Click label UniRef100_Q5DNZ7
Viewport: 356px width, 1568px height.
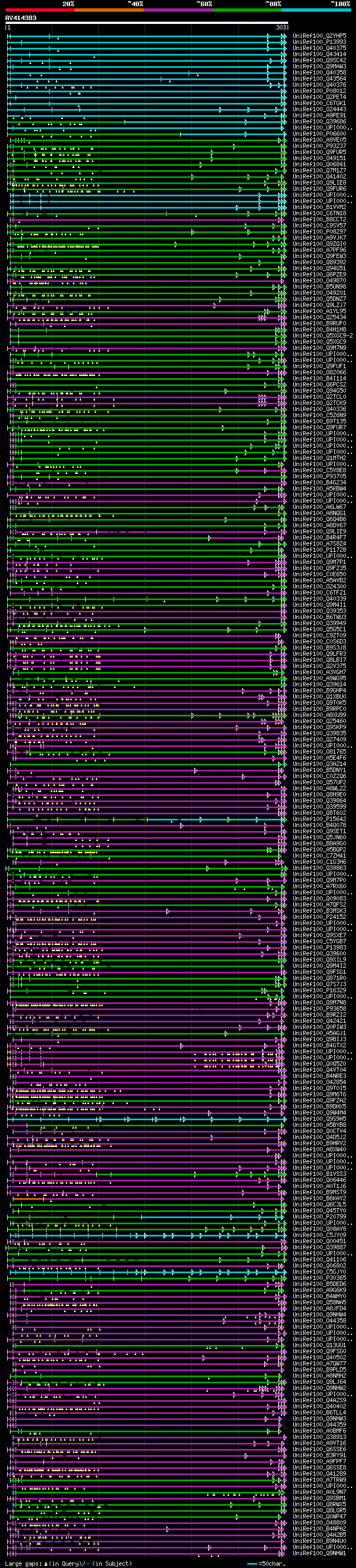pyautogui.click(x=319, y=299)
